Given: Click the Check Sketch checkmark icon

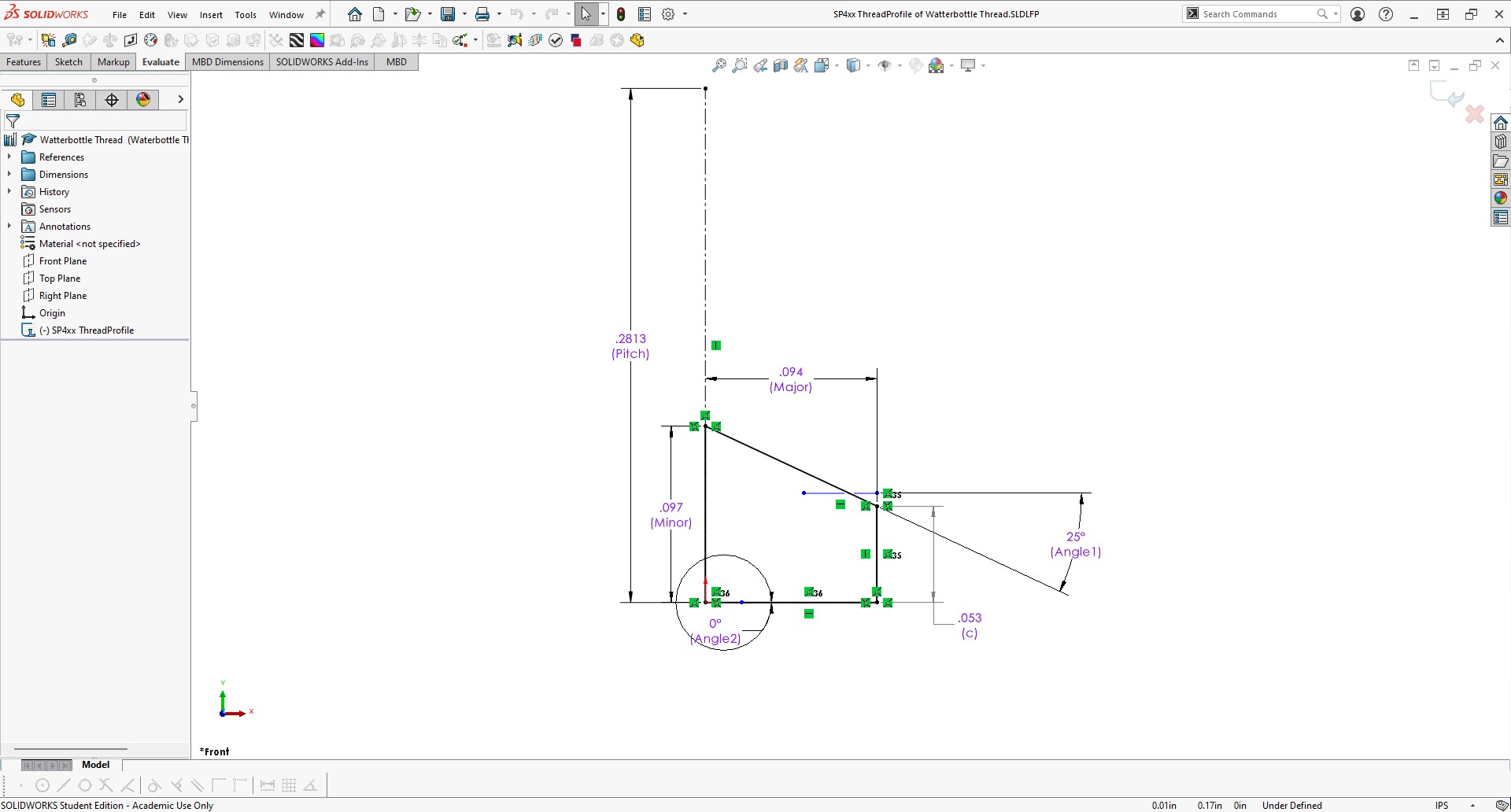Looking at the screenshot, I should (556, 40).
